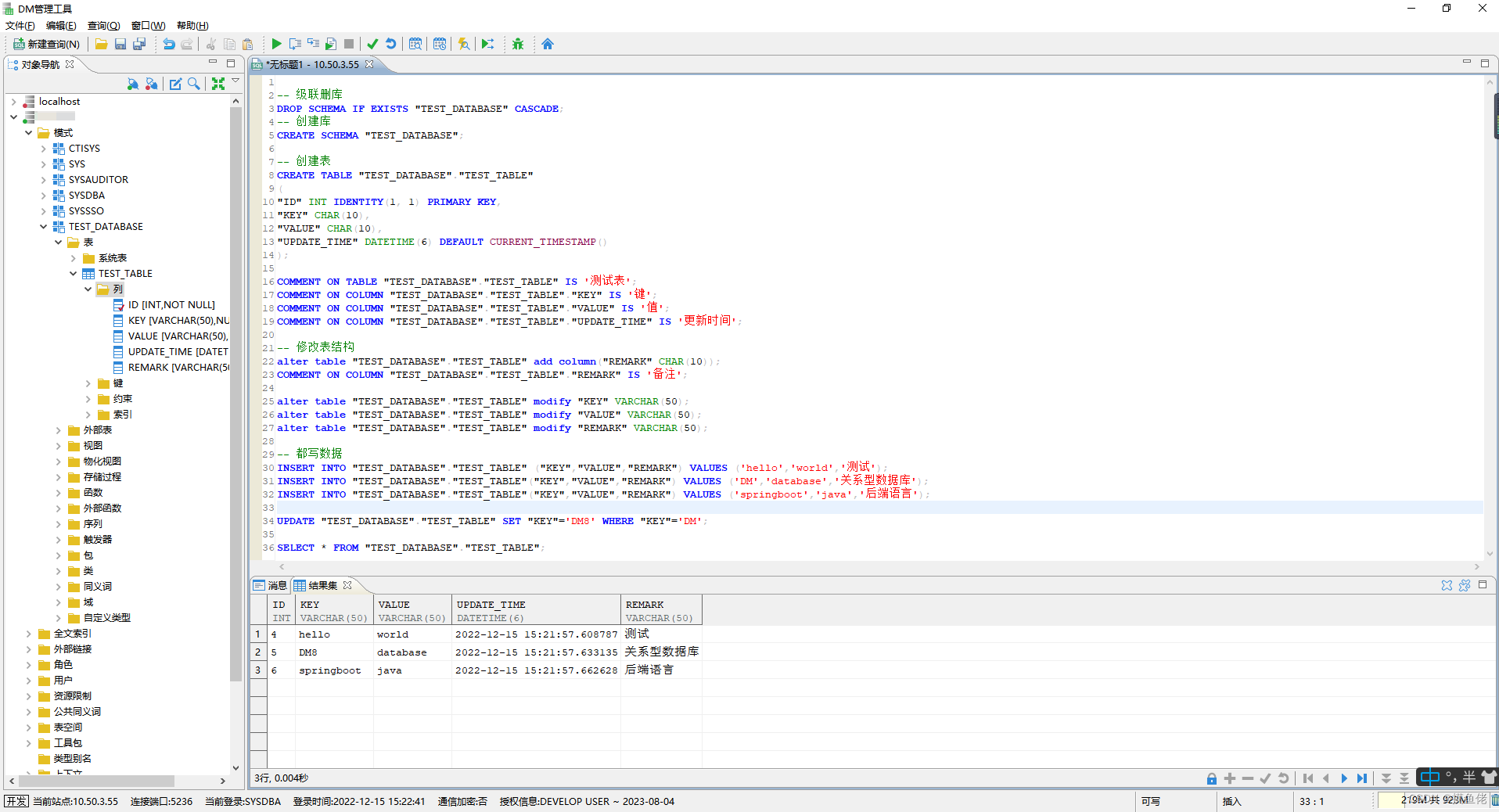1499x812 pixels.
Task: Maximize the results panel via square icon
Action: pyautogui.click(x=1483, y=585)
